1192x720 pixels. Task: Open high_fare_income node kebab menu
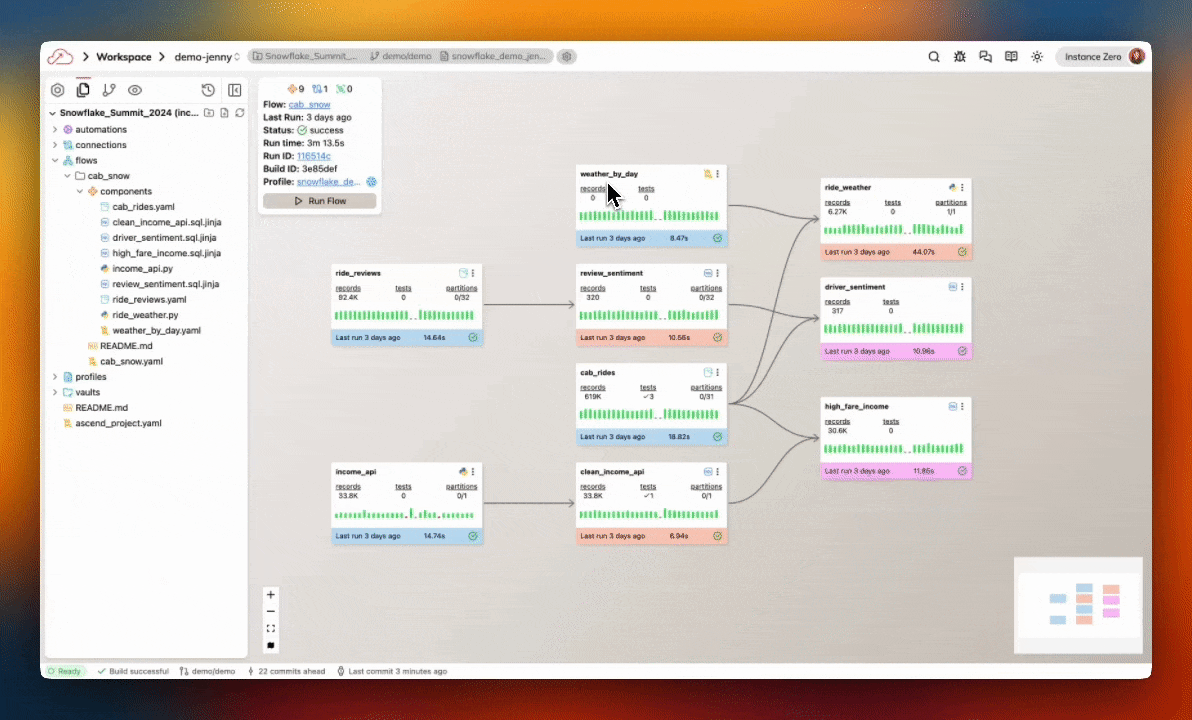[962, 407]
